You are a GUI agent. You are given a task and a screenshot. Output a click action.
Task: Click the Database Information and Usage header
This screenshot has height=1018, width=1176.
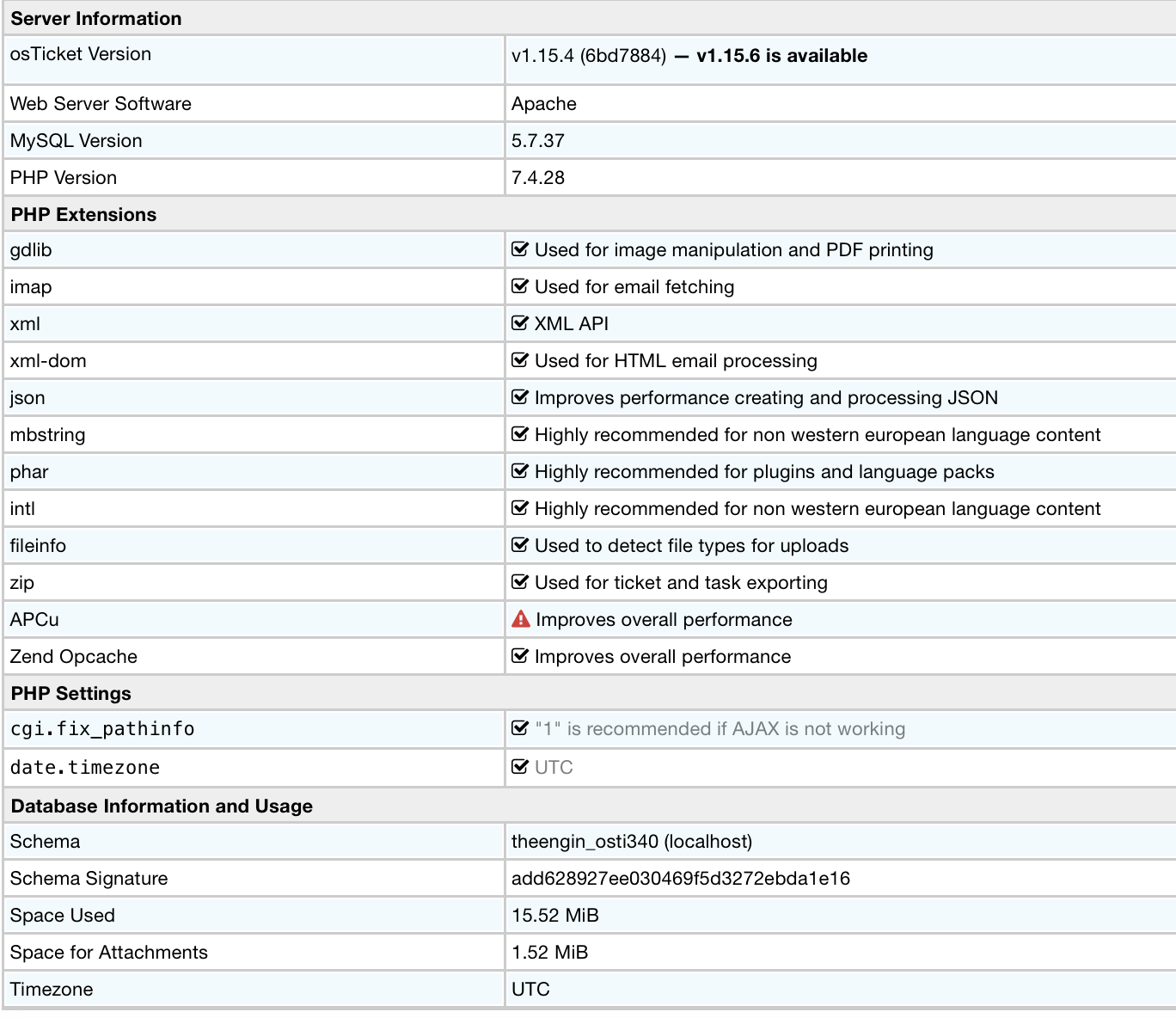coord(162,806)
